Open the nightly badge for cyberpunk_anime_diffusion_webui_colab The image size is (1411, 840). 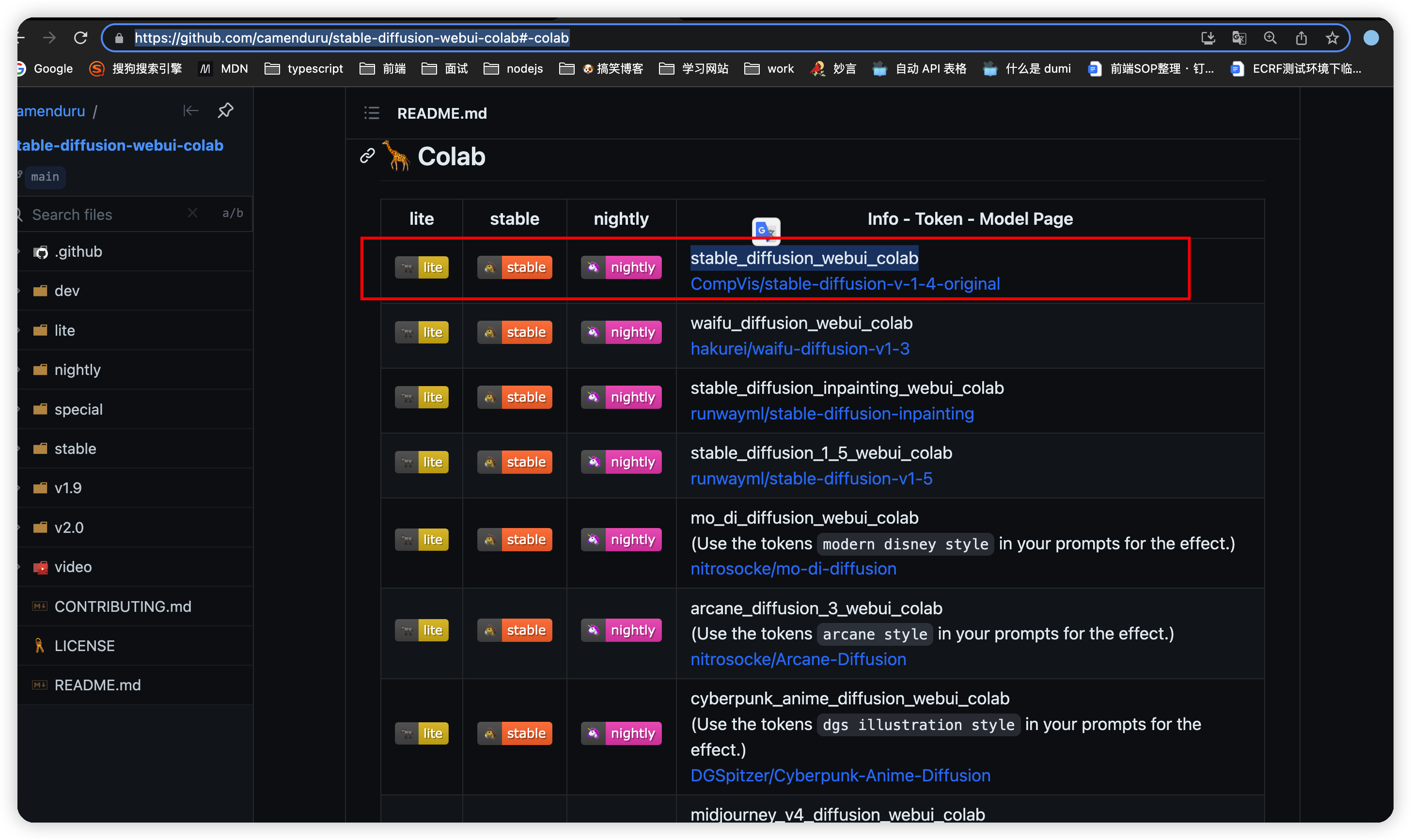tap(621, 733)
